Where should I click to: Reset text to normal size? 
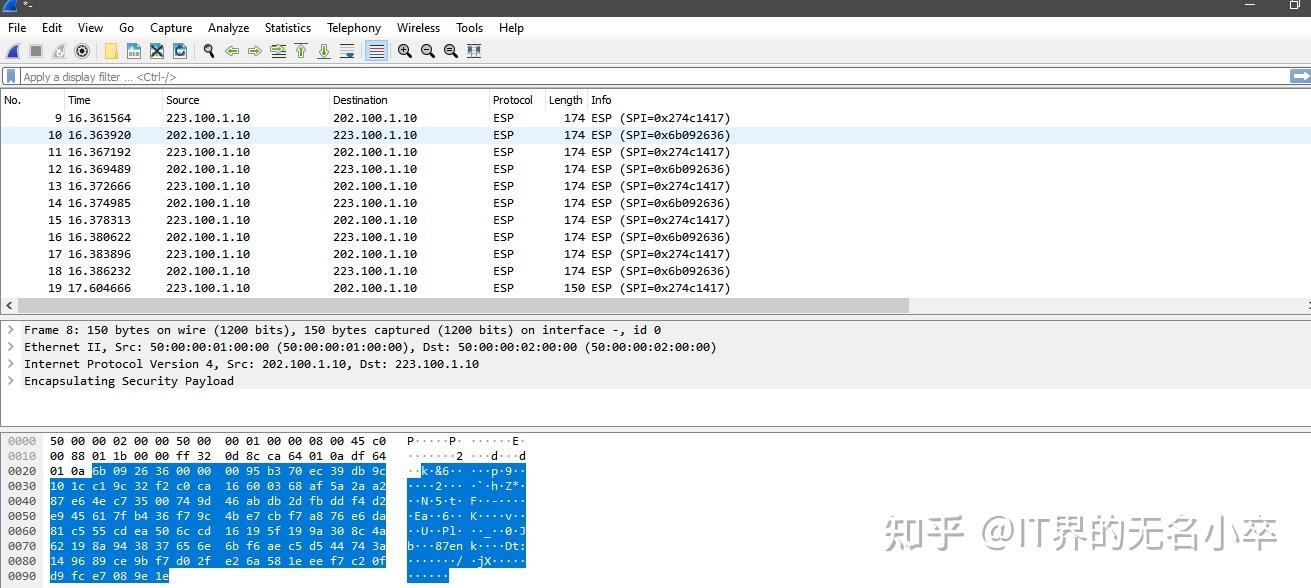pos(451,51)
